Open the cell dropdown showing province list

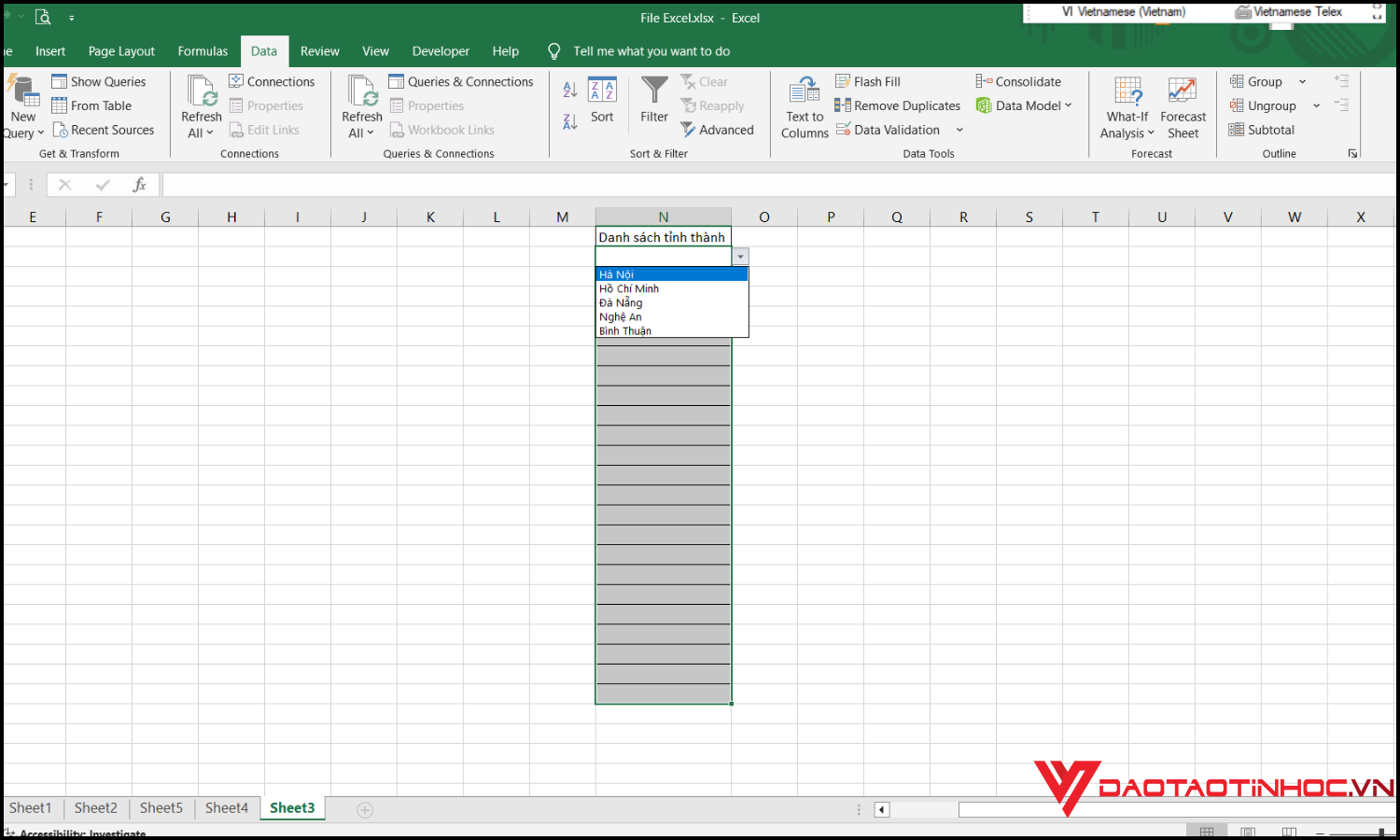[740, 256]
